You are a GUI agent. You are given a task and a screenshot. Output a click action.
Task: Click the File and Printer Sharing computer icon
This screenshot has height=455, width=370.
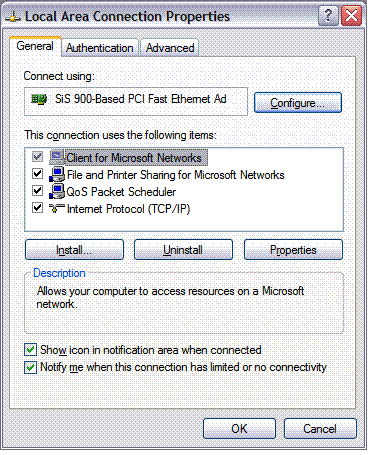(x=57, y=174)
